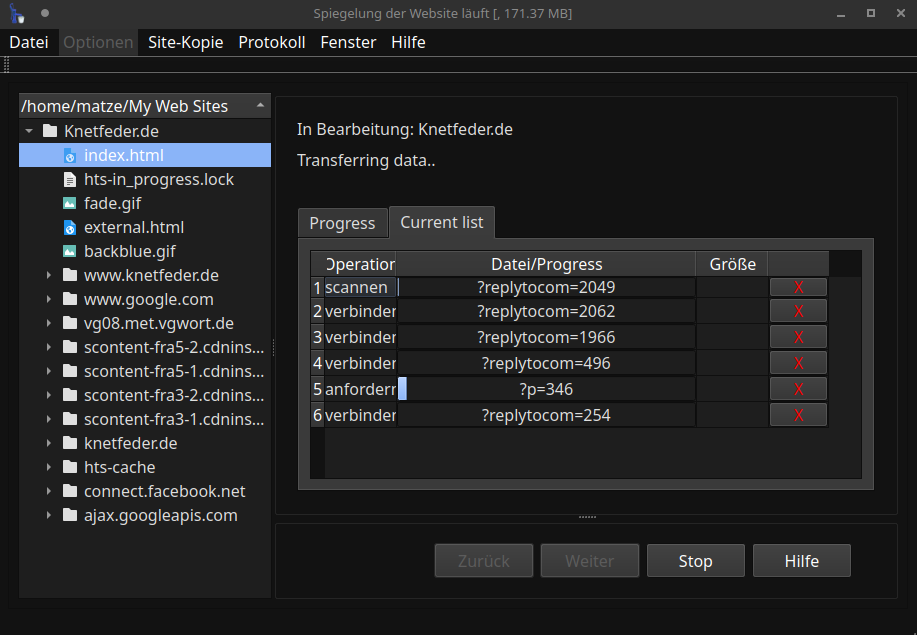
Task: Click the Knetfeder.de root folder icon
Action: click(x=50, y=132)
